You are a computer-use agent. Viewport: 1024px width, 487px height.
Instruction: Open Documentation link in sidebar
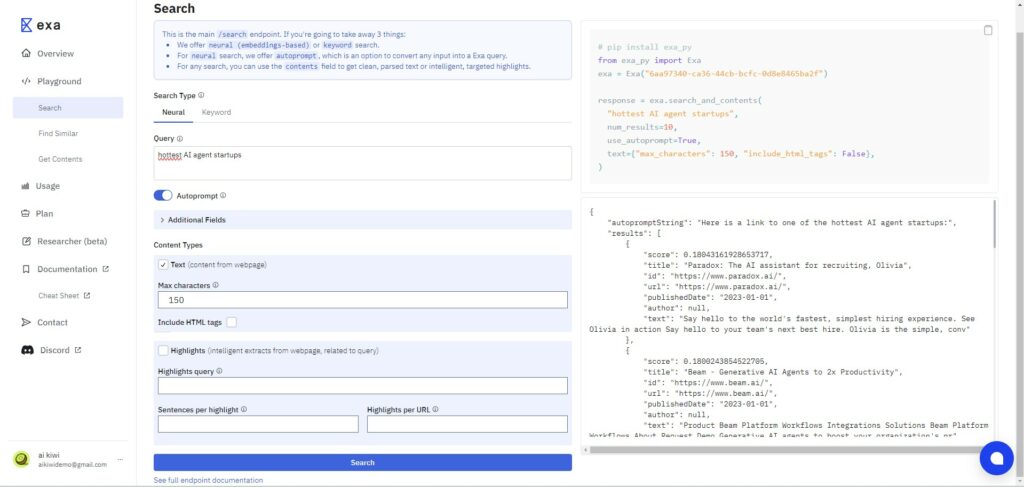pos(67,269)
